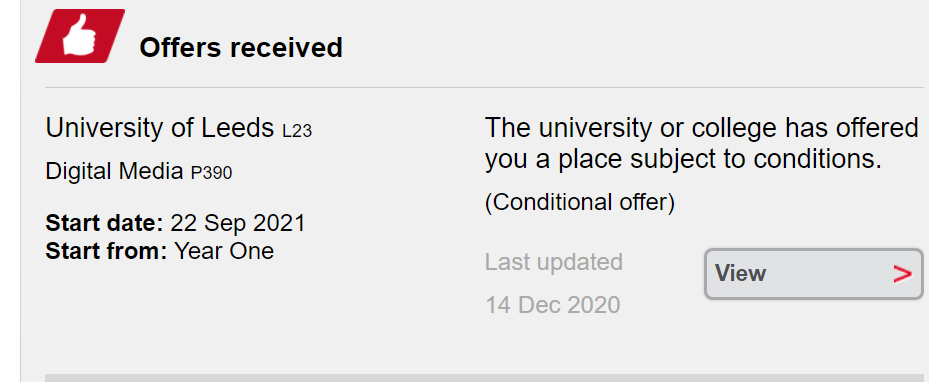Viewport: 929px width, 382px height.
Task: Click the Start date label
Action: 104,223
